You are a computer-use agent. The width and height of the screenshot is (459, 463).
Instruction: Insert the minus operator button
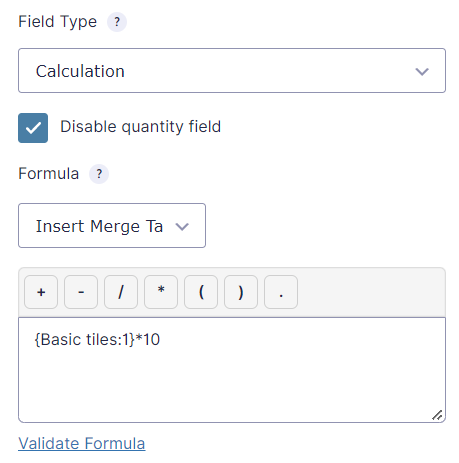[81, 292]
